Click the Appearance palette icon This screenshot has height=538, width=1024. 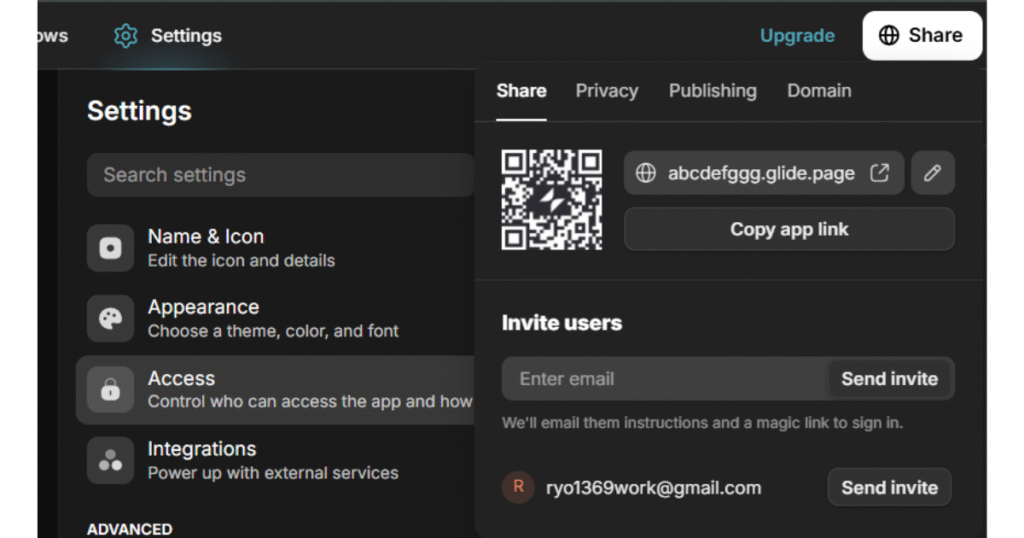click(110, 319)
